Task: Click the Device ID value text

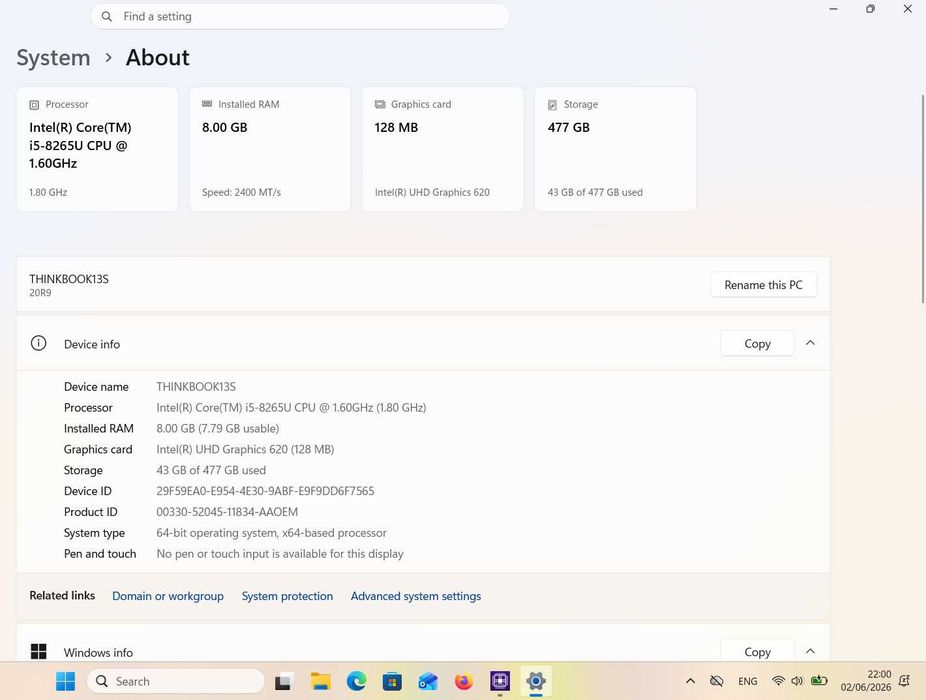Action: pyautogui.click(x=265, y=491)
